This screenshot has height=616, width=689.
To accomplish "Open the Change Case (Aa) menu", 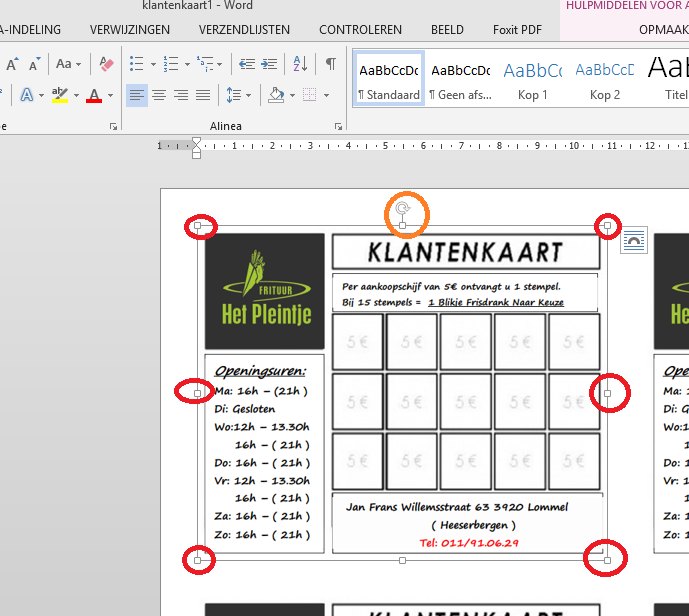I will tap(68, 64).
